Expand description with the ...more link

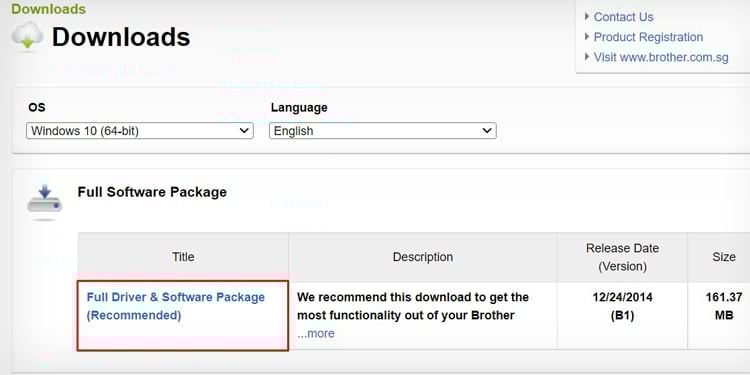pyautogui.click(x=316, y=333)
